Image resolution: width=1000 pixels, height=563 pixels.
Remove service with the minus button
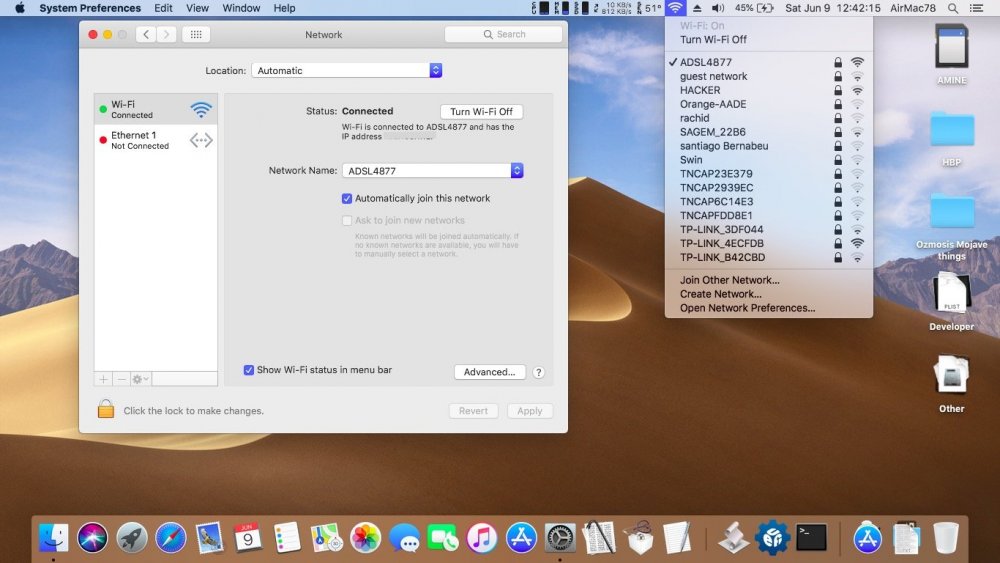tap(121, 379)
